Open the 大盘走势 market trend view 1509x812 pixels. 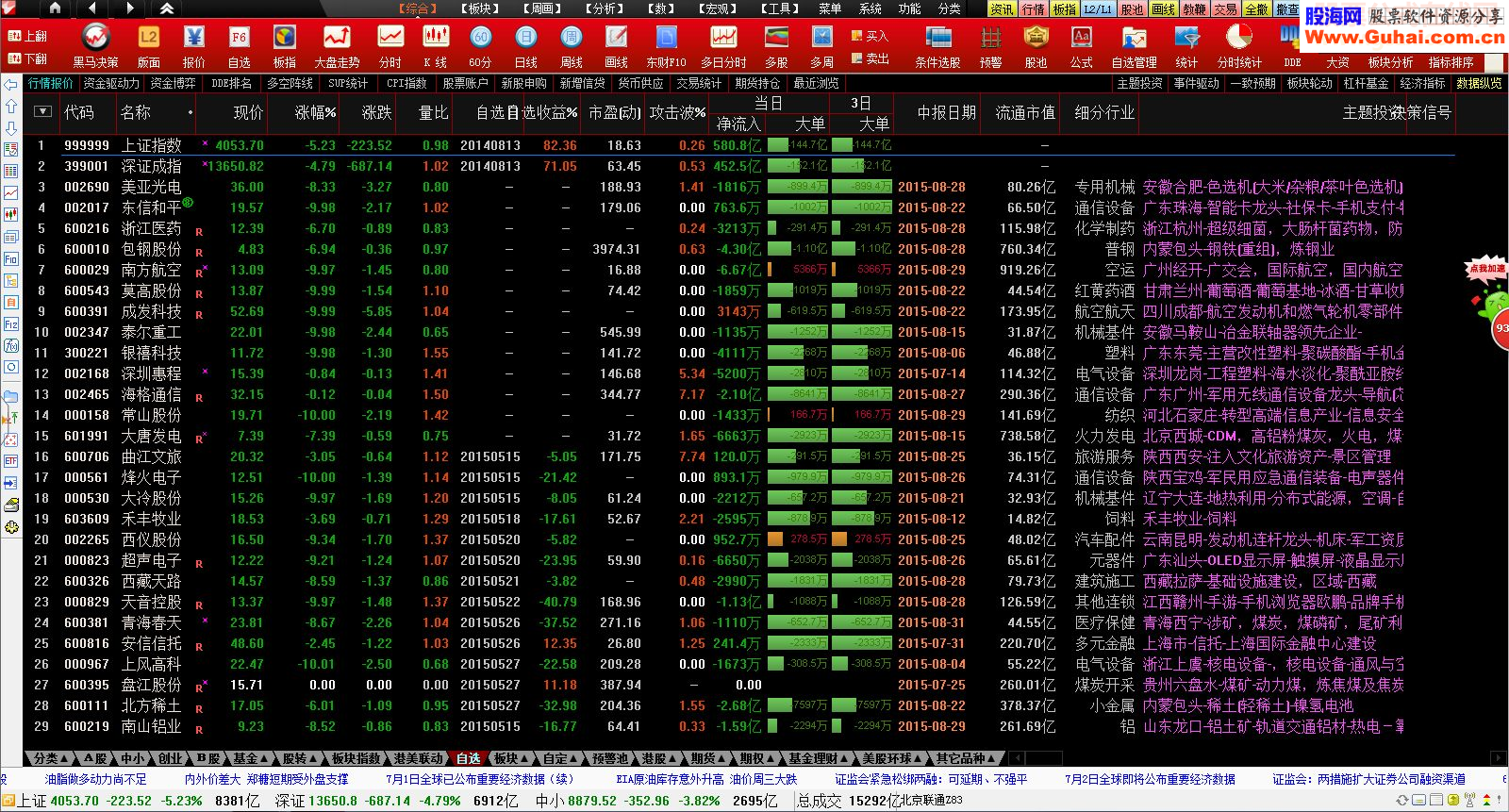(337, 45)
